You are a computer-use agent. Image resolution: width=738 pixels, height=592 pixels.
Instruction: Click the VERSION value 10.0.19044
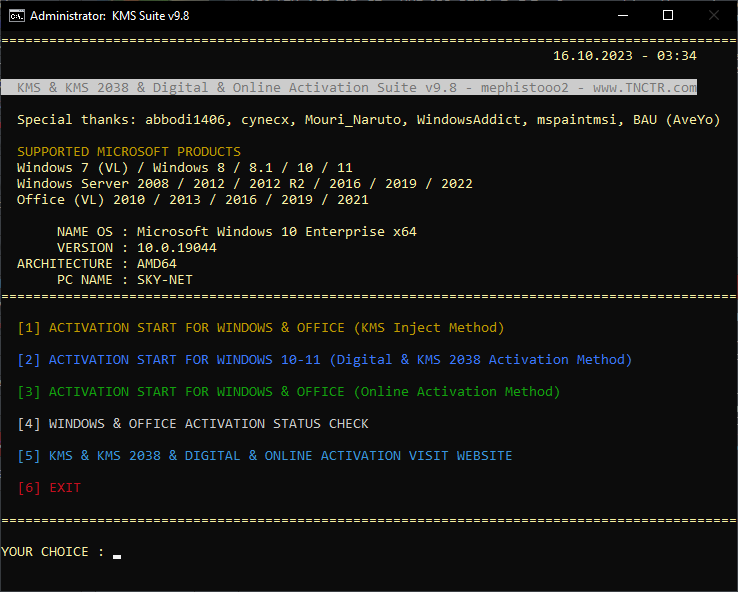coord(176,248)
